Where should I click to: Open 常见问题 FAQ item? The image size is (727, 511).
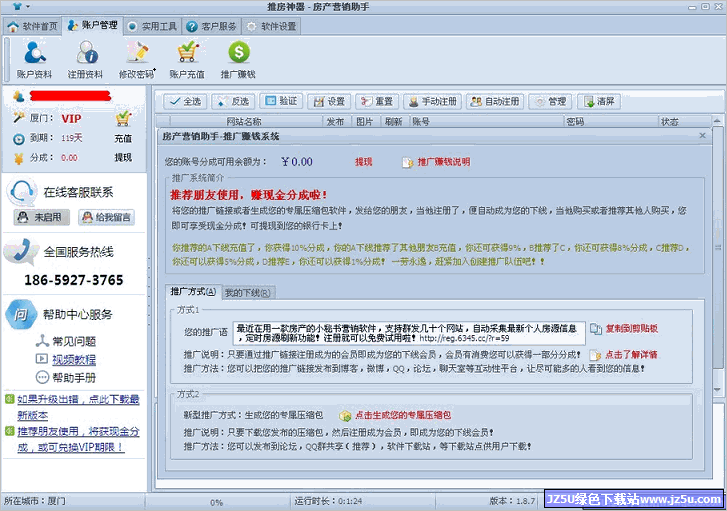click(x=73, y=341)
